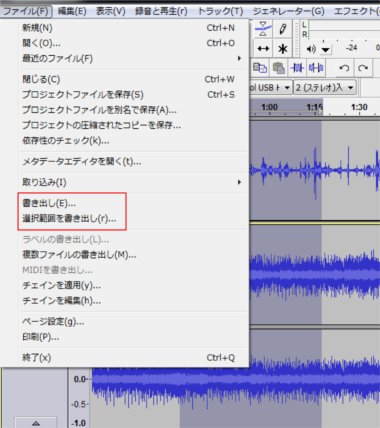Click the 1:00 mark on the timeline
The width and height of the screenshot is (380, 428).
tap(269, 107)
